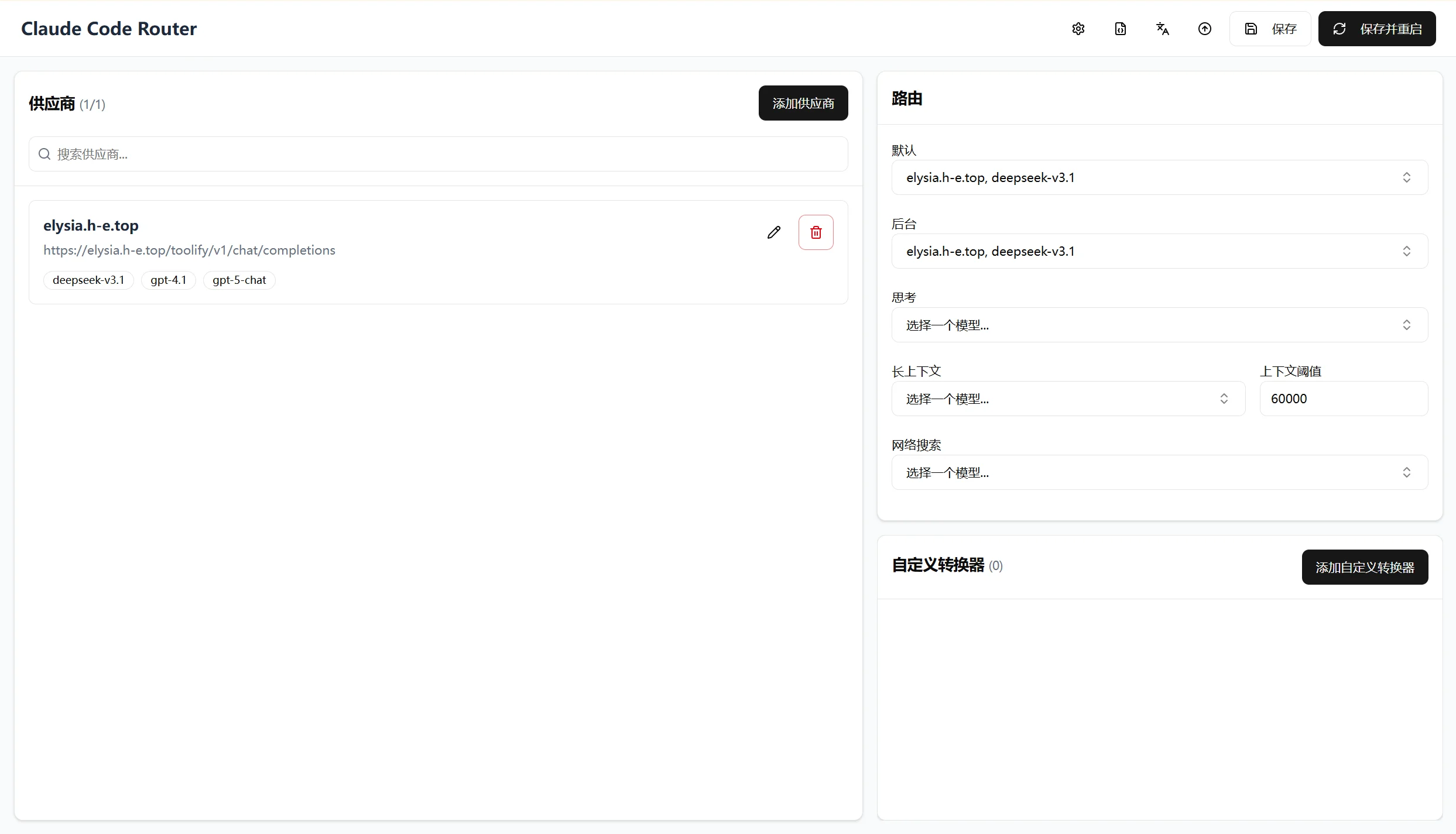Click the refresh icon in 保存并重启 button
The image size is (1456, 834).
tap(1339, 29)
